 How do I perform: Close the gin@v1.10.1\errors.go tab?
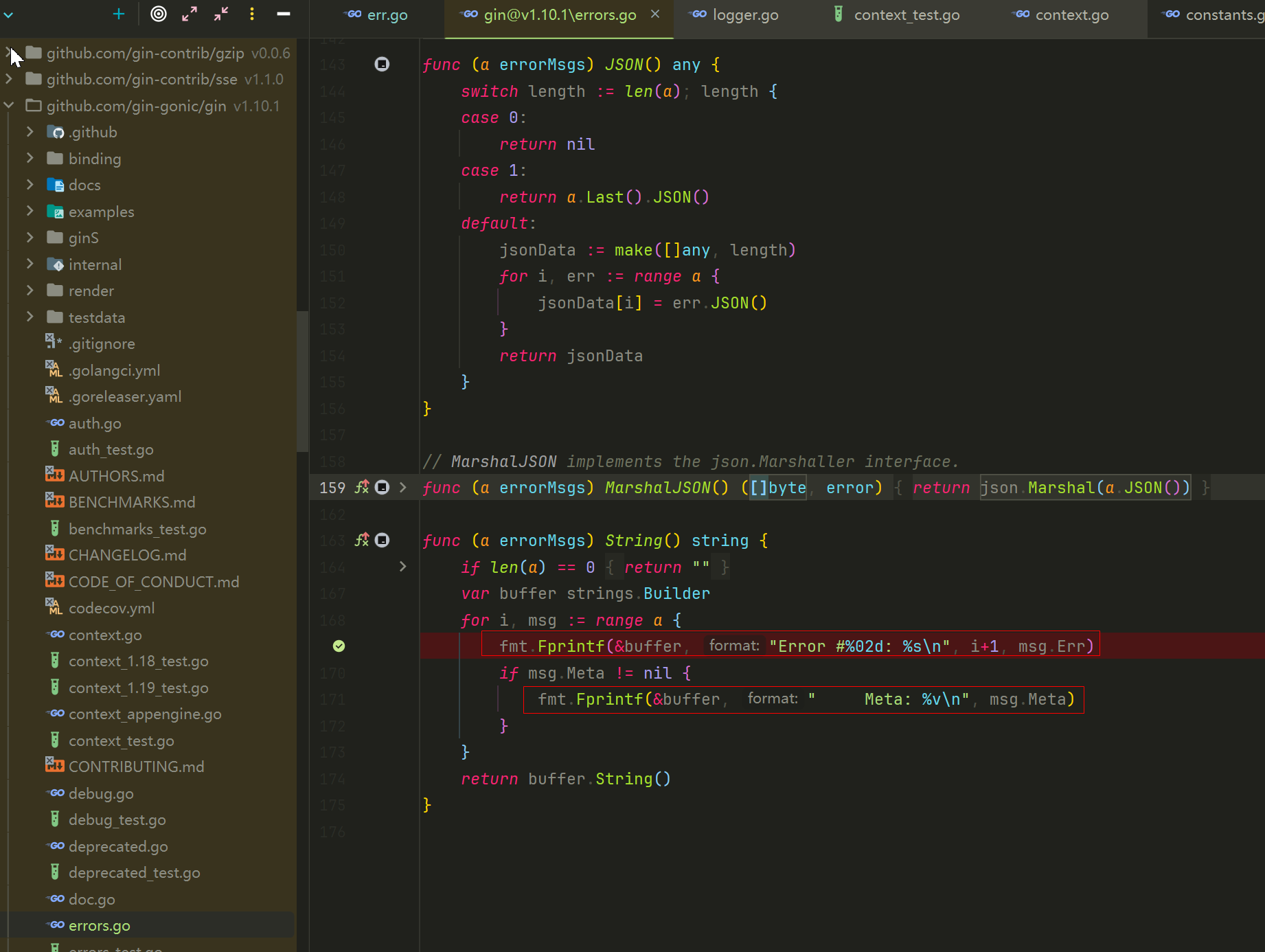point(655,14)
